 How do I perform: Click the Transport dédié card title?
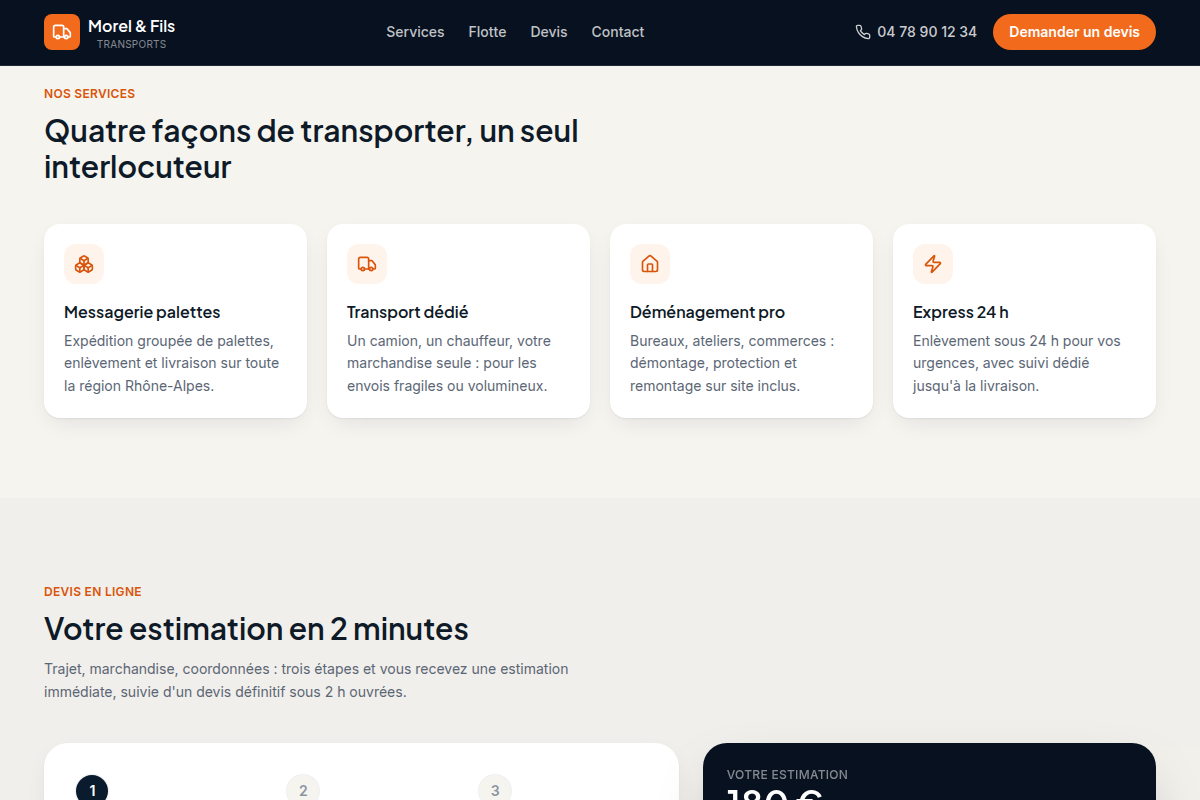pos(407,312)
